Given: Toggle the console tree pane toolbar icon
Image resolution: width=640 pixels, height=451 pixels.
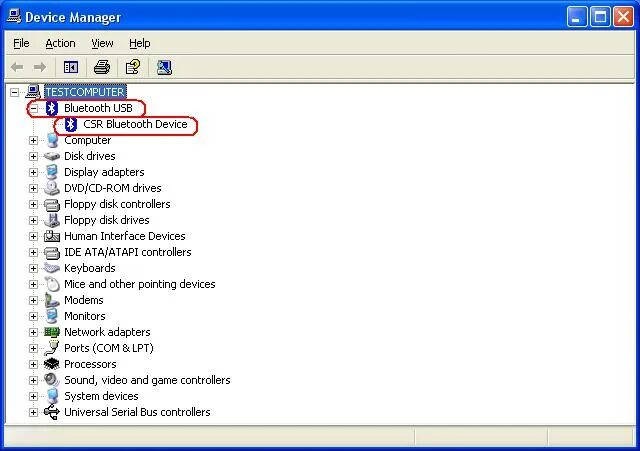Looking at the screenshot, I should point(71,67).
